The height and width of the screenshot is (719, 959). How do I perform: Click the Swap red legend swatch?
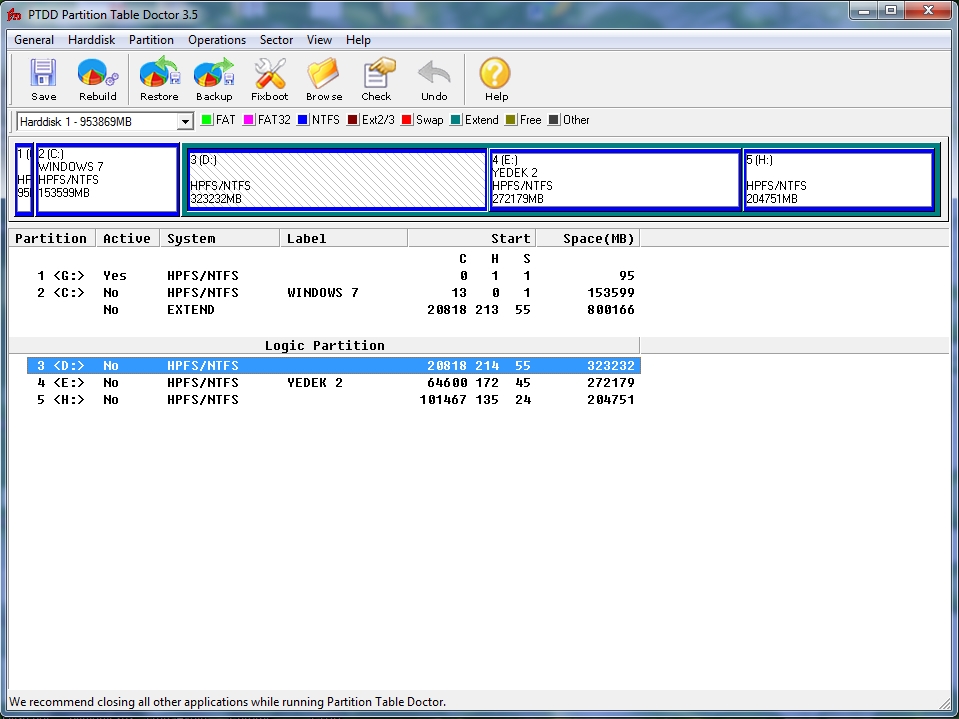tap(407, 120)
